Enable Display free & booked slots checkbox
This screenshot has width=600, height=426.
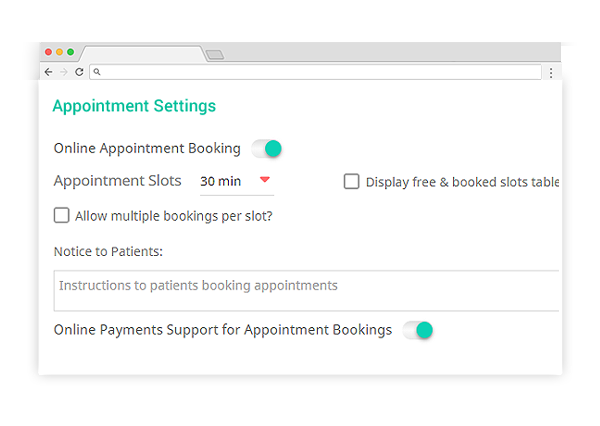click(352, 182)
